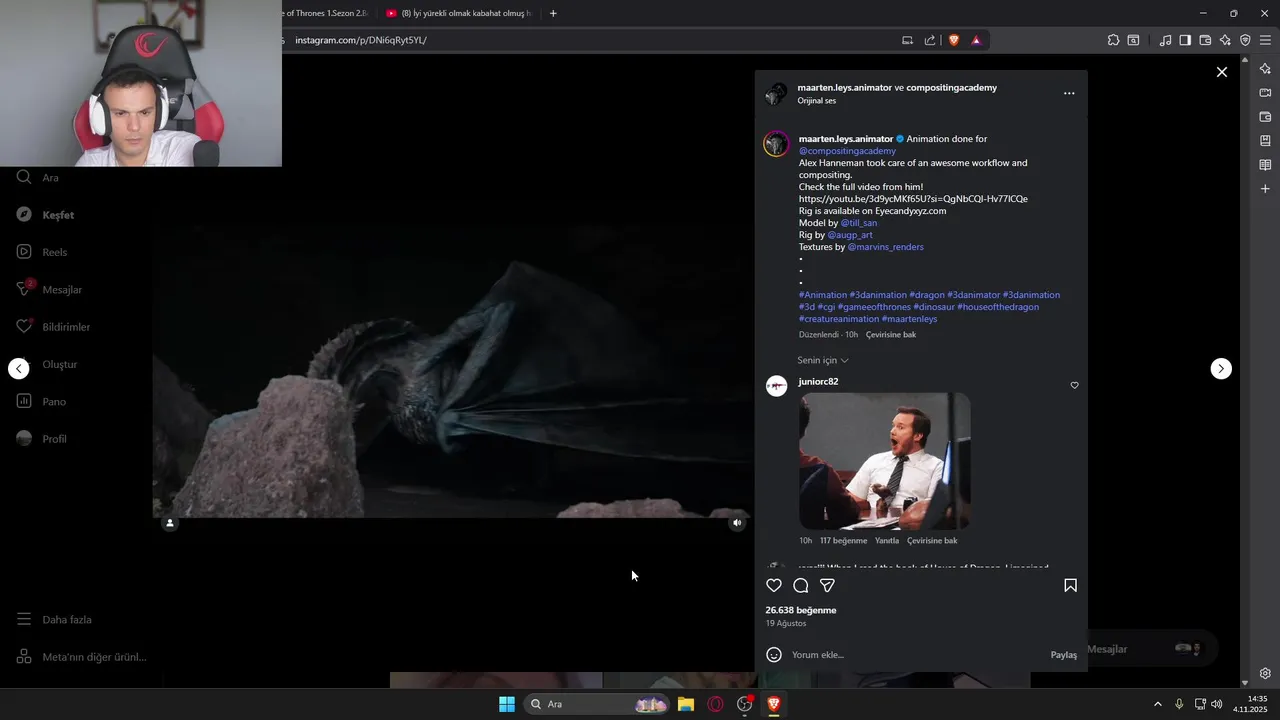Click the Yorum ekle comment field
Viewport: 1280px width, 720px height.
(x=916, y=655)
